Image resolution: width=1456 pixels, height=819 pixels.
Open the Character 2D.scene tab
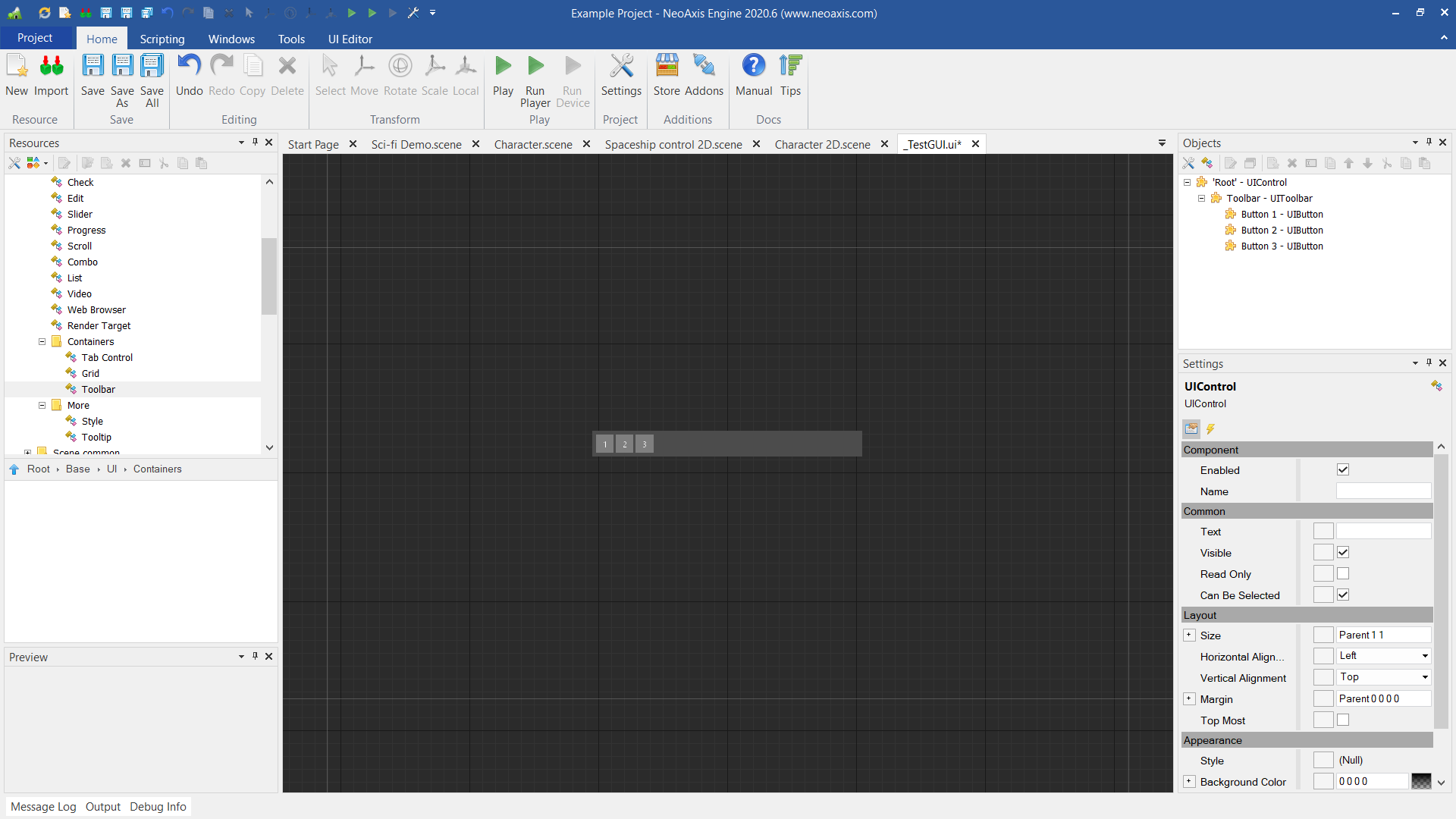(823, 144)
